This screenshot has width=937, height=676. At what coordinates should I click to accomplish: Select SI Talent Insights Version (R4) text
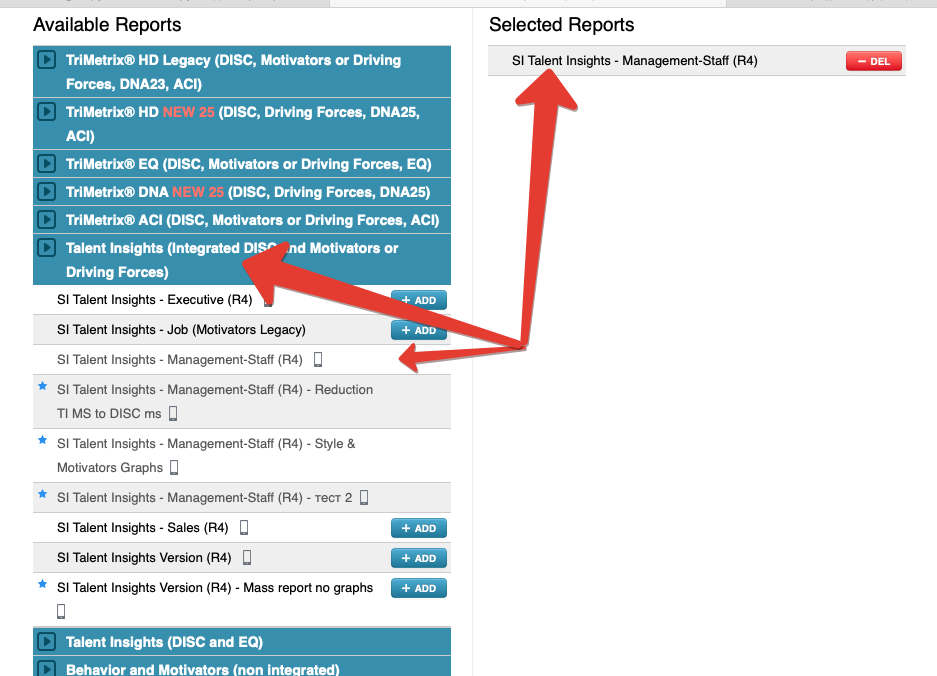144,557
